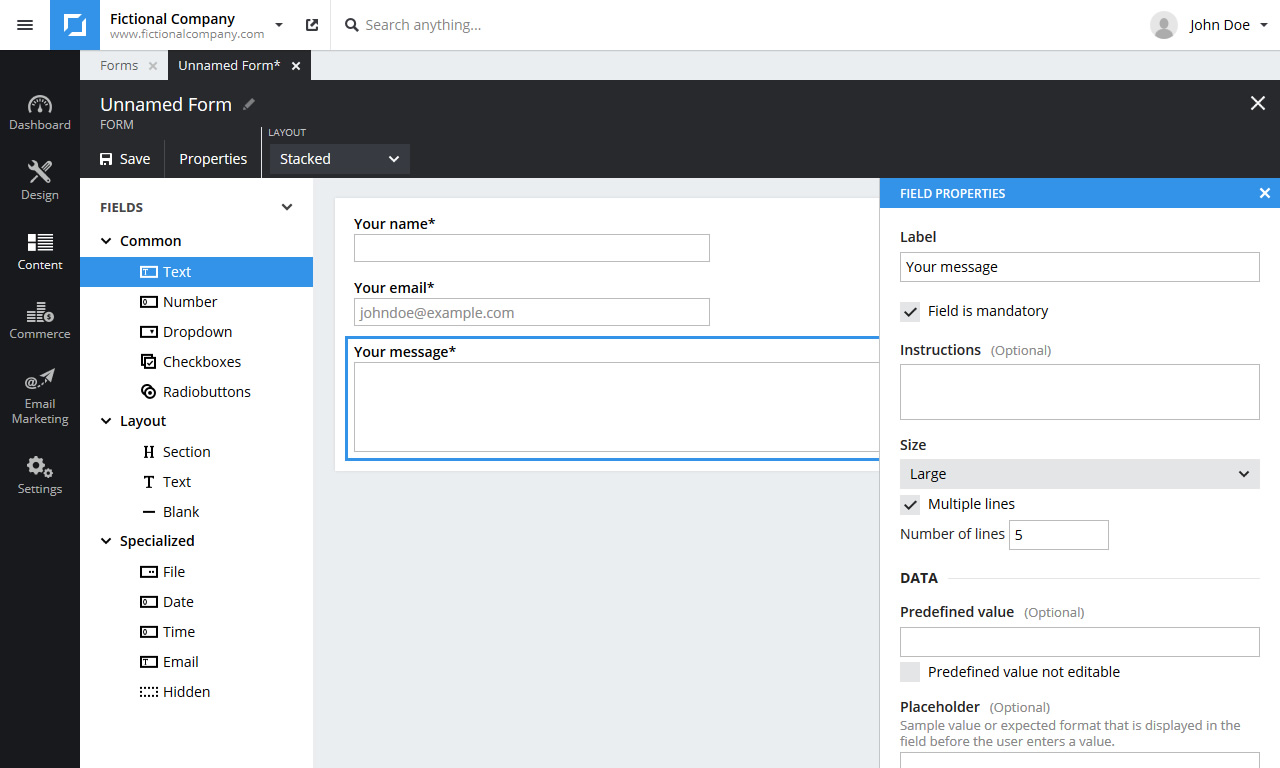Toggle the Multiple lines checkbox
The height and width of the screenshot is (768, 1280).
910,504
